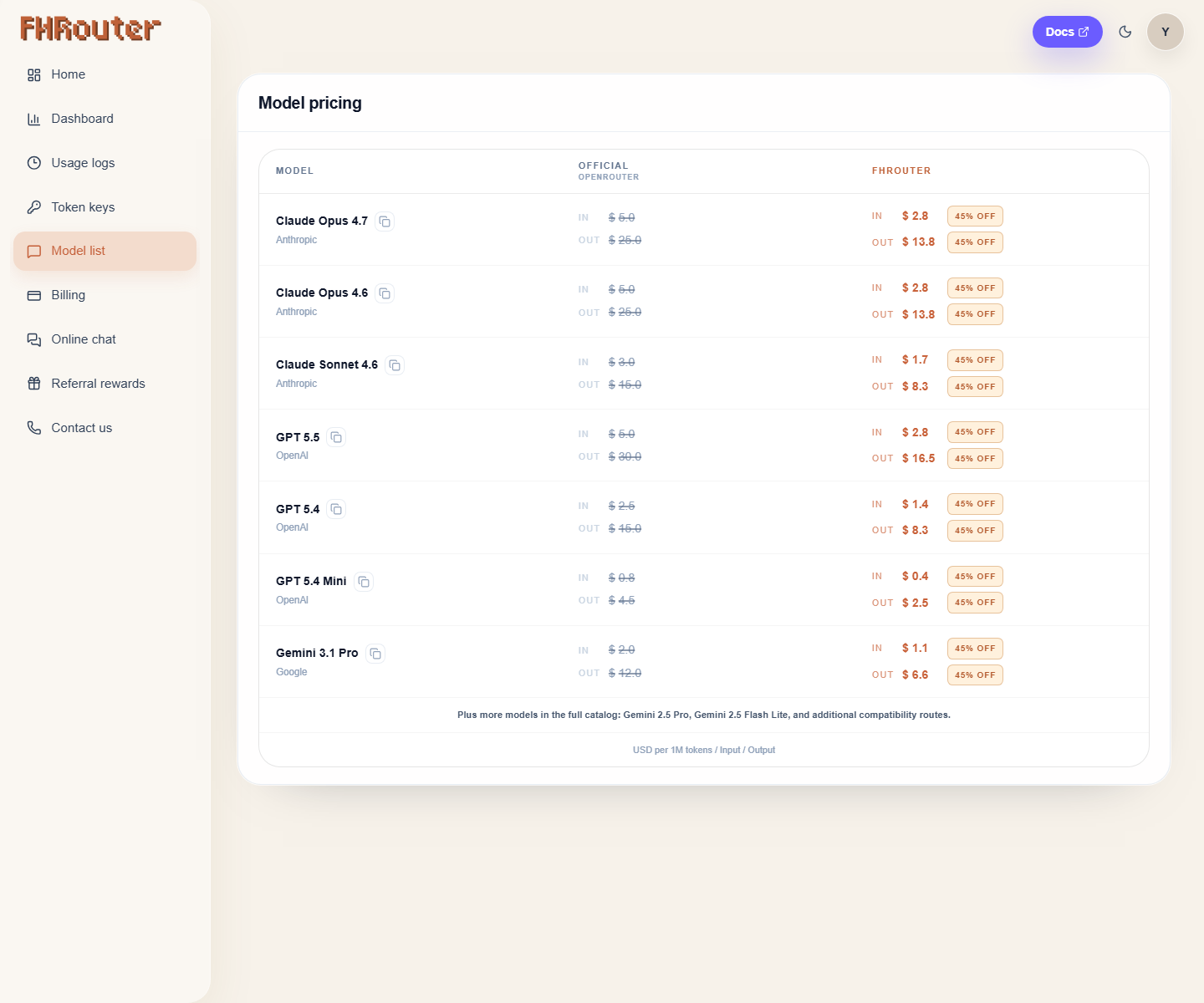Click the 45% OFF badge beside $ 0.4
This screenshot has height=1003, width=1204.
pyautogui.click(x=975, y=576)
